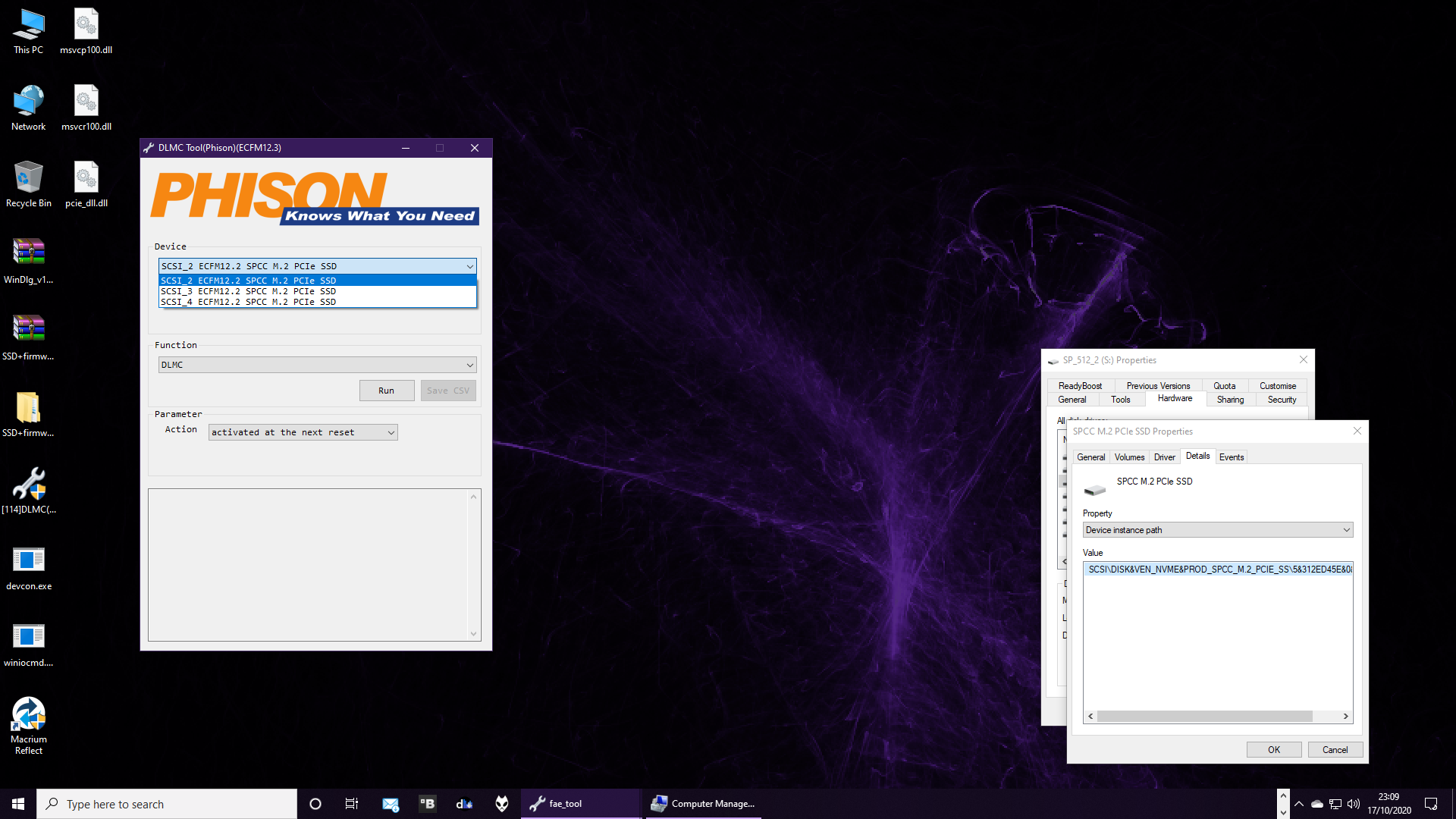Click OK in SPCC SSD Properties
The image size is (1456, 819).
(1274, 750)
